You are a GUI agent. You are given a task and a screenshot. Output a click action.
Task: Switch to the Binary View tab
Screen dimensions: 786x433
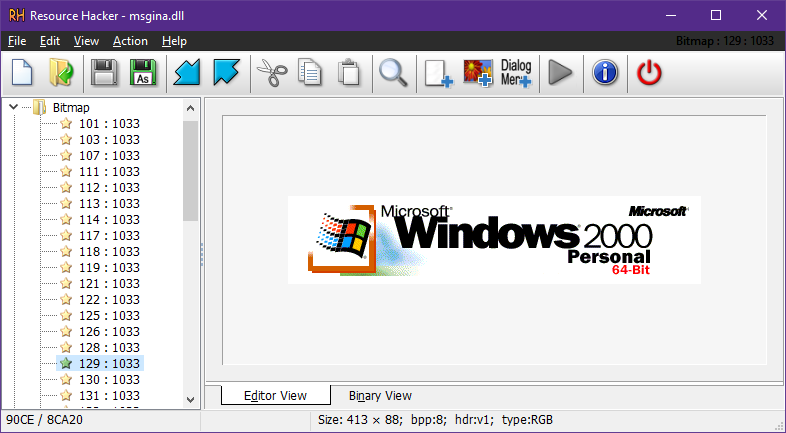click(380, 396)
